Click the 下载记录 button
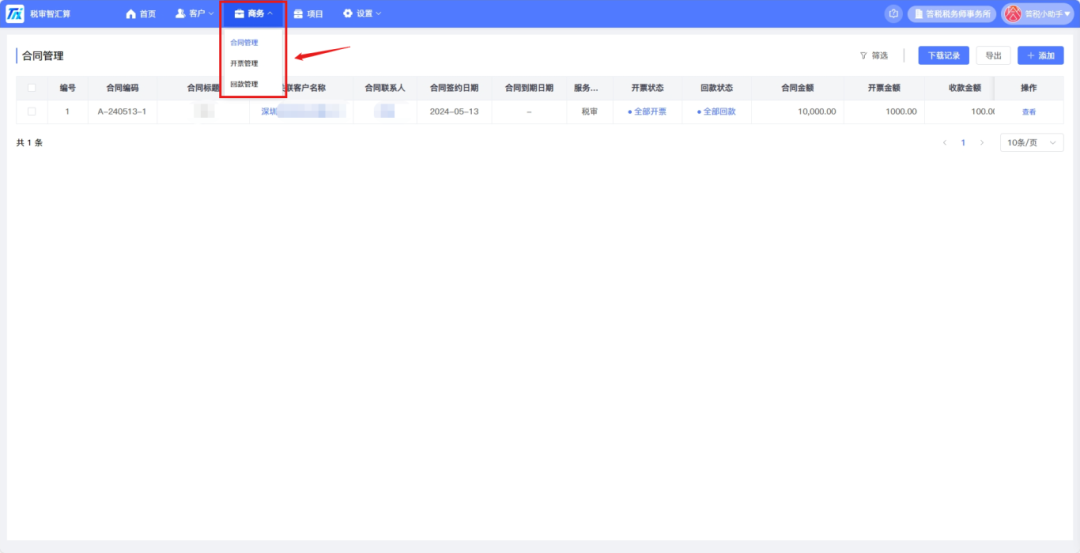Viewport: 1080px width, 553px height. (944, 56)
